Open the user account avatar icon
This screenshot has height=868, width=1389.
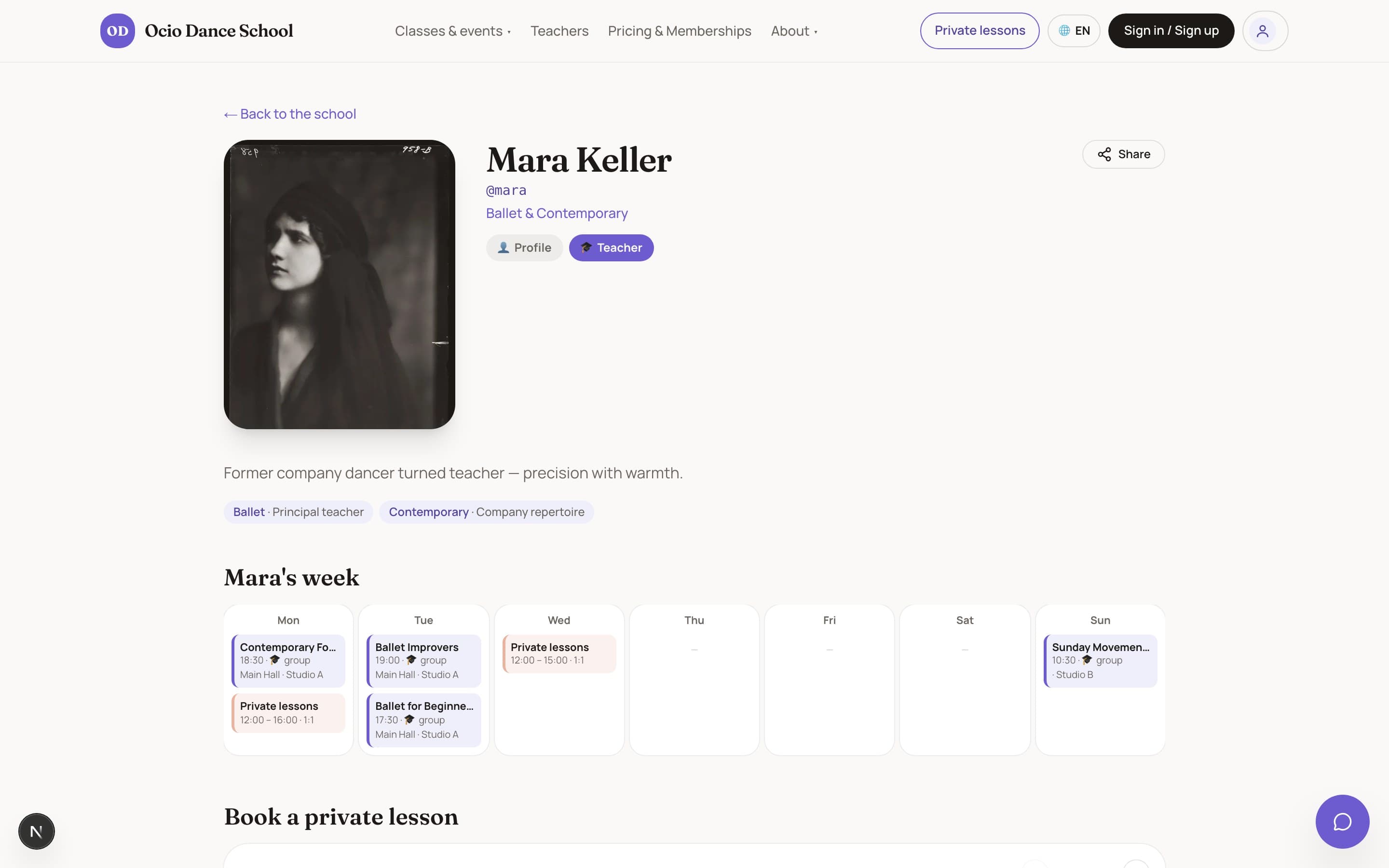point(1265,31)
